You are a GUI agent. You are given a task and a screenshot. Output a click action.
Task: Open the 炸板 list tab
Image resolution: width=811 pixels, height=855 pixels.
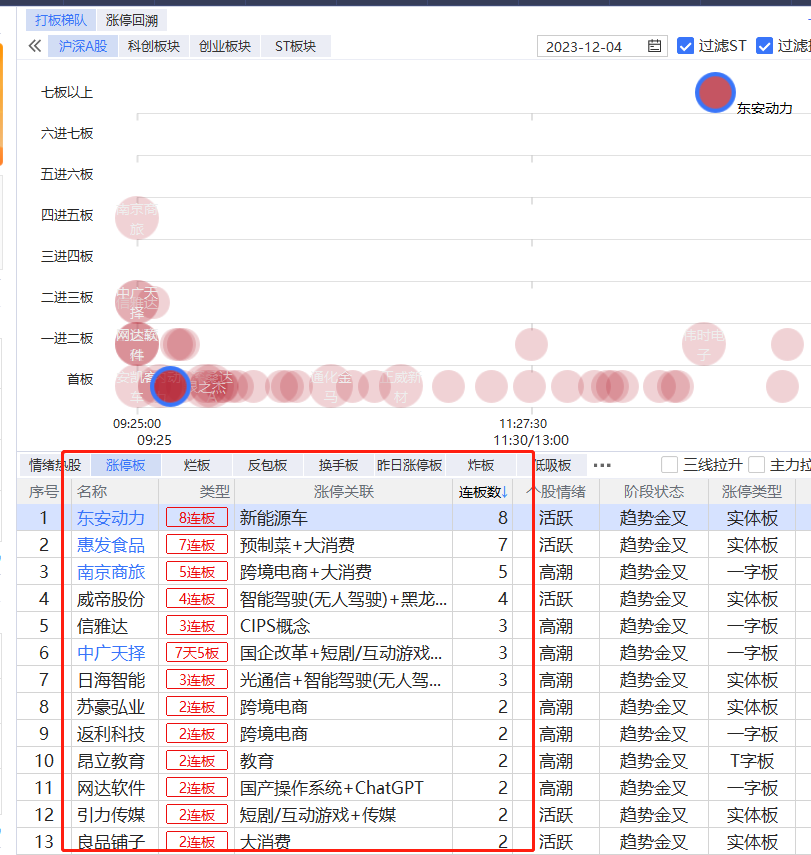coord(480,465)
